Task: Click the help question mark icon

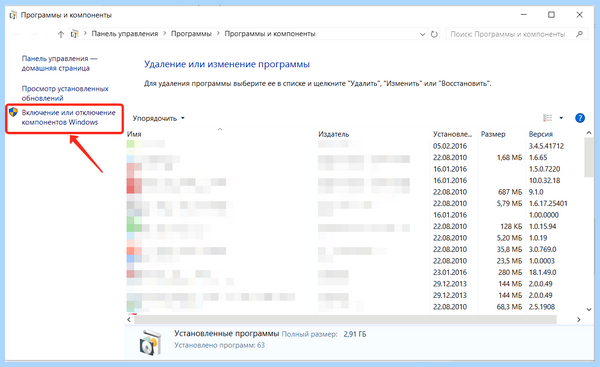Action: point(580,118)
